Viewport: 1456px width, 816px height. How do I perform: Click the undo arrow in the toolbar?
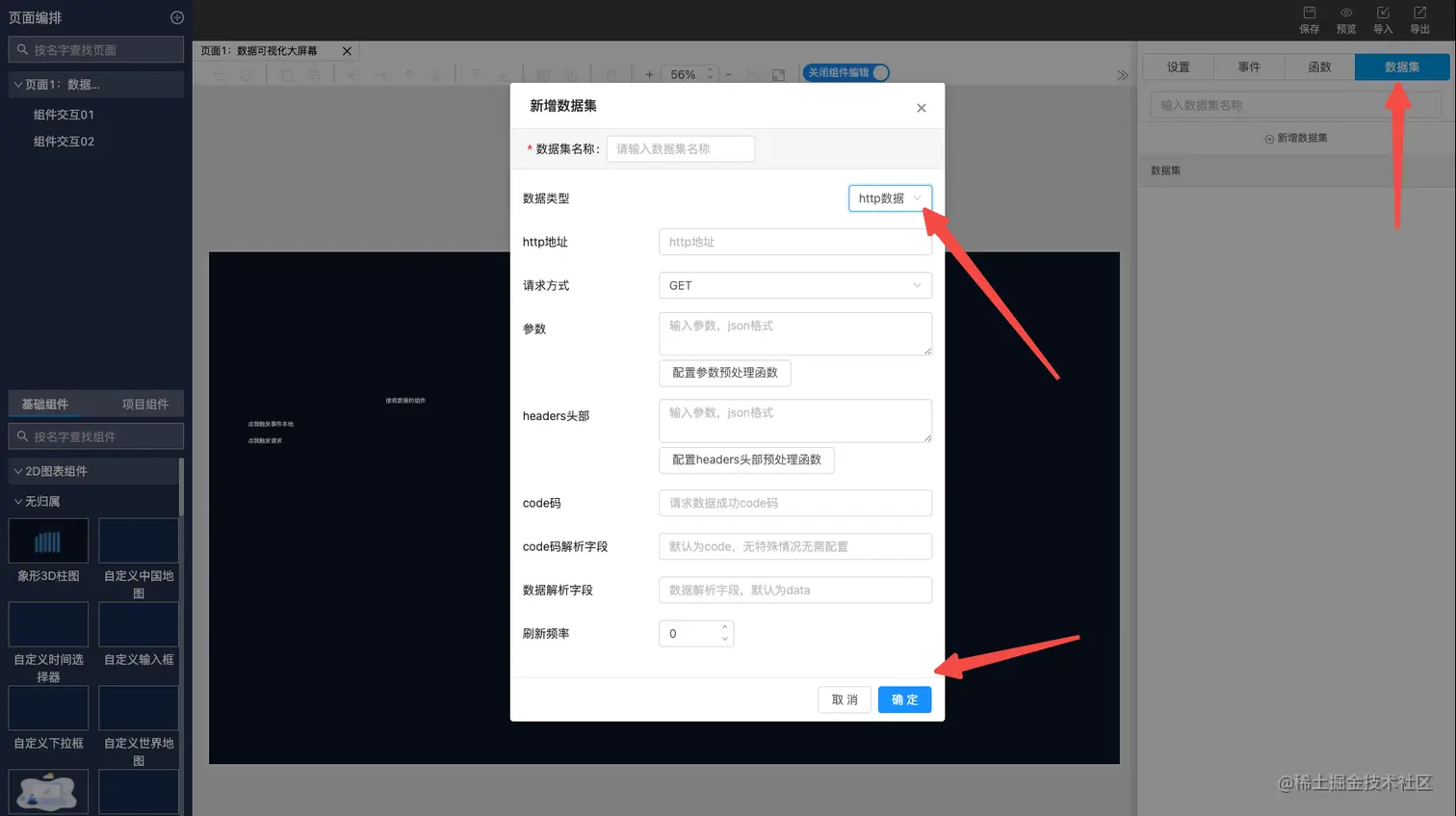point(219,74)
